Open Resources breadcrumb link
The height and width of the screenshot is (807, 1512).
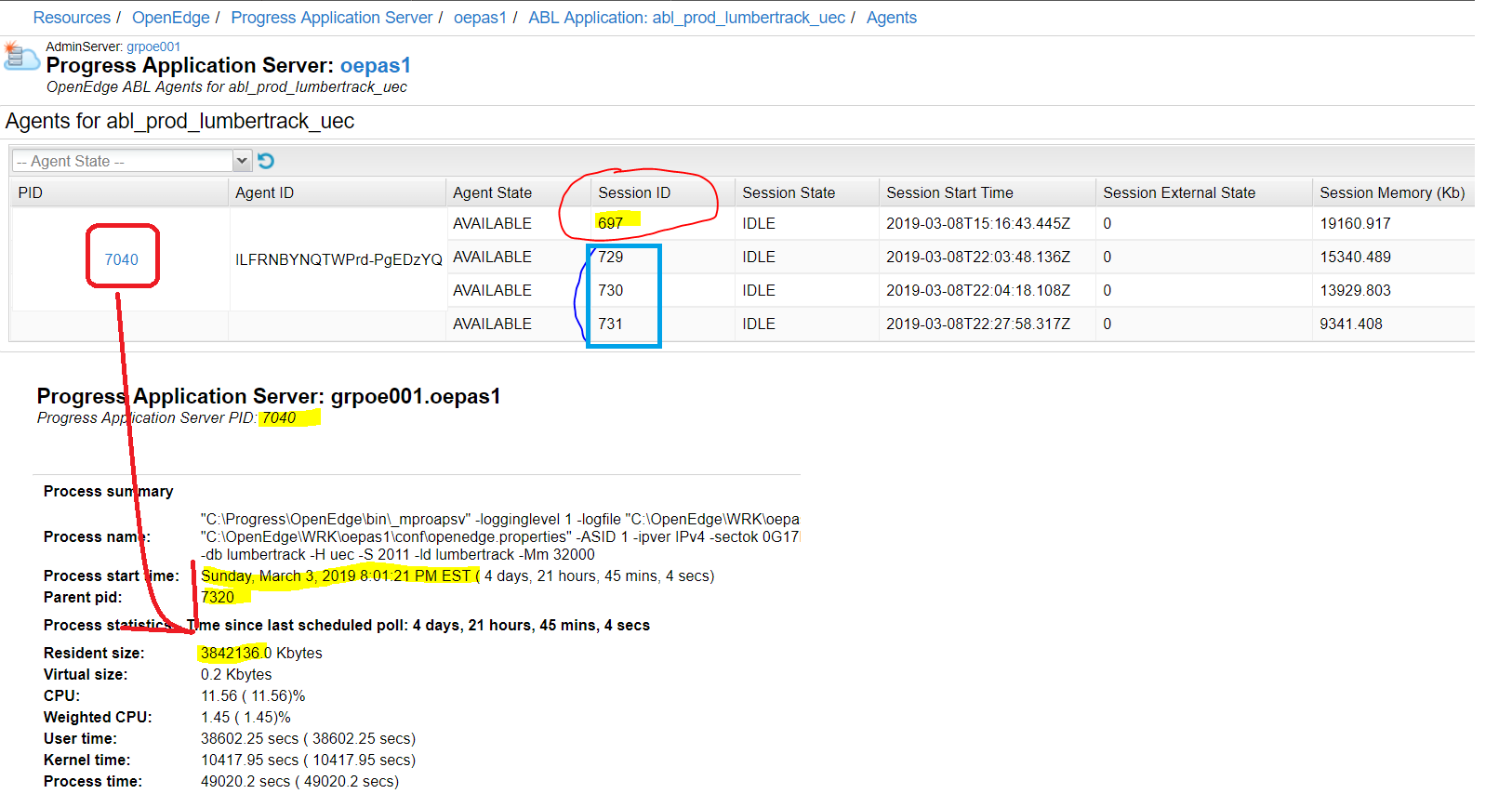72,18
